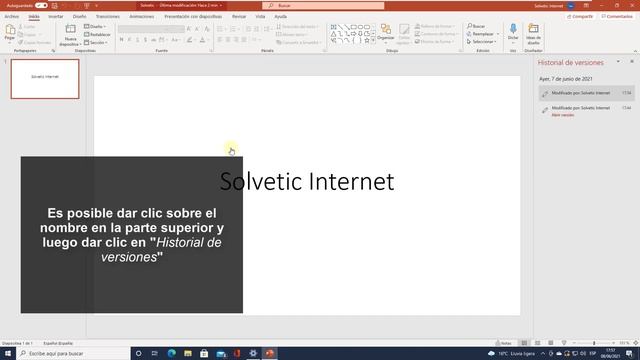Image resolution: width=640 pixels, height=360 pixels.
Task: Open the Revisar tab
Action: tap(239, 16)
